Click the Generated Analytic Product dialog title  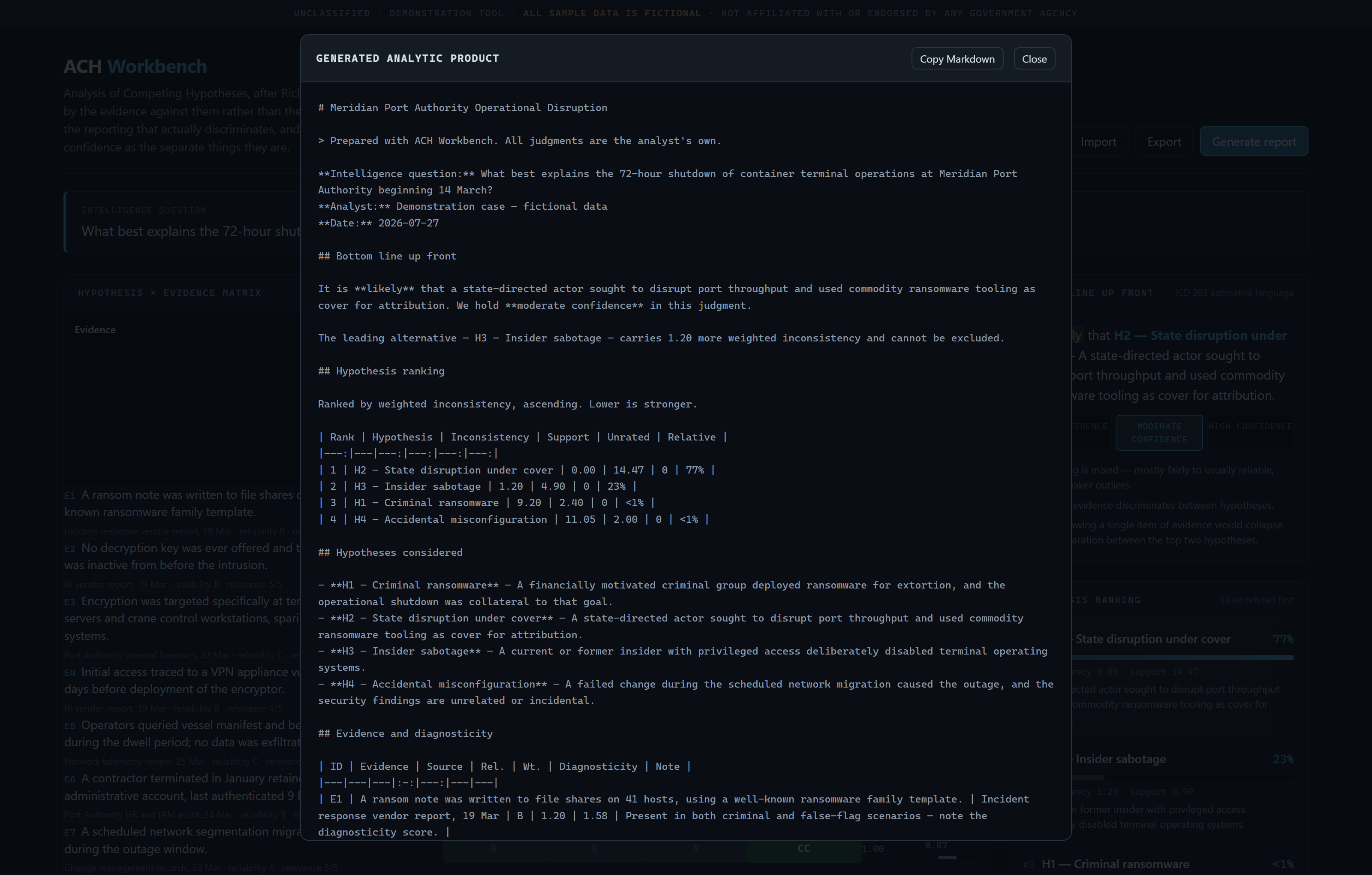(407, 58)
